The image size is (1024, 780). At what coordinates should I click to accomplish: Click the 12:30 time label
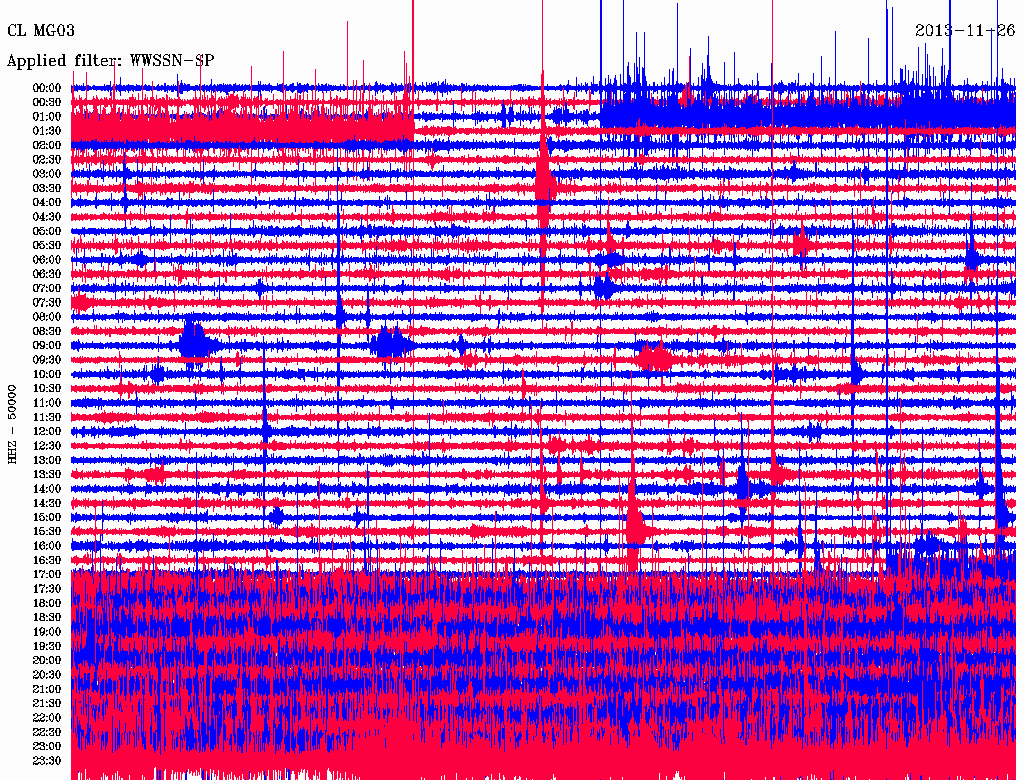tap(47, 446)
